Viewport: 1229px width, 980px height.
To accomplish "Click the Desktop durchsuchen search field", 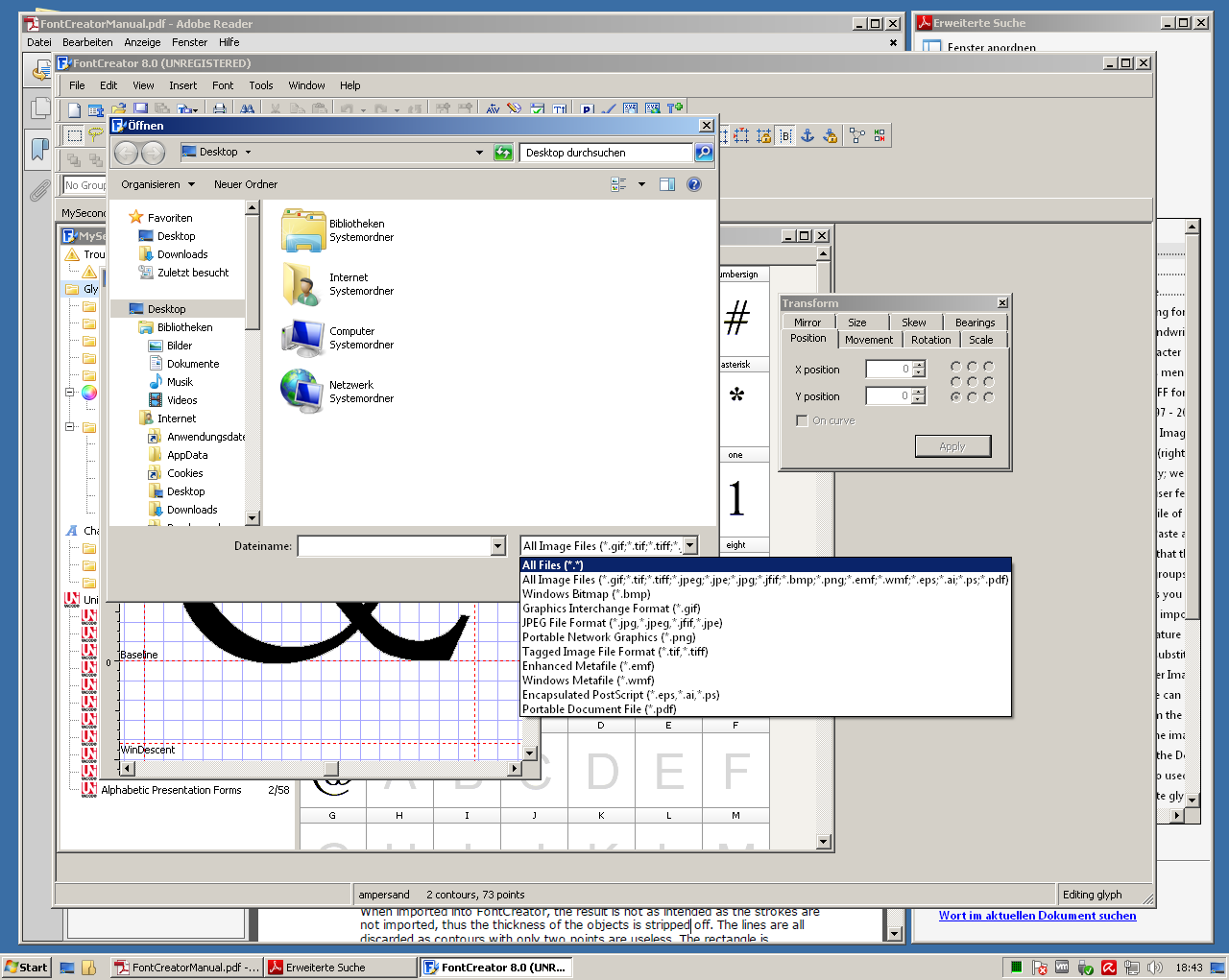I will click(x=606, y=153).
